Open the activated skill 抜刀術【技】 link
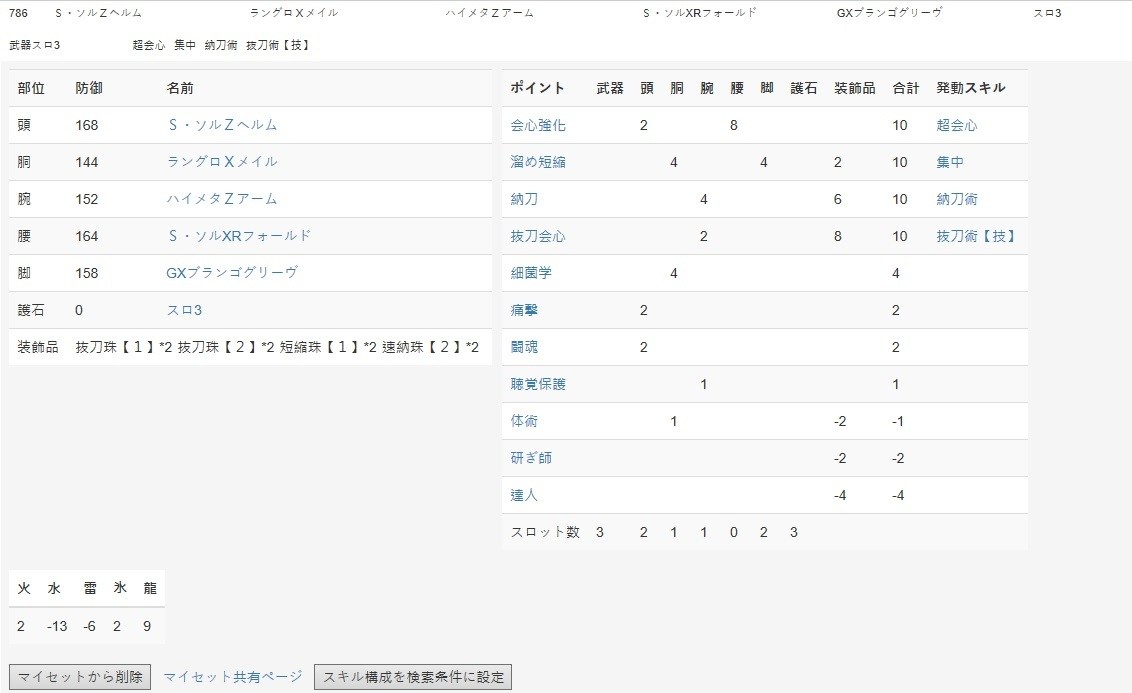This screenshot has width=1132, height=693. click(976, 235)
